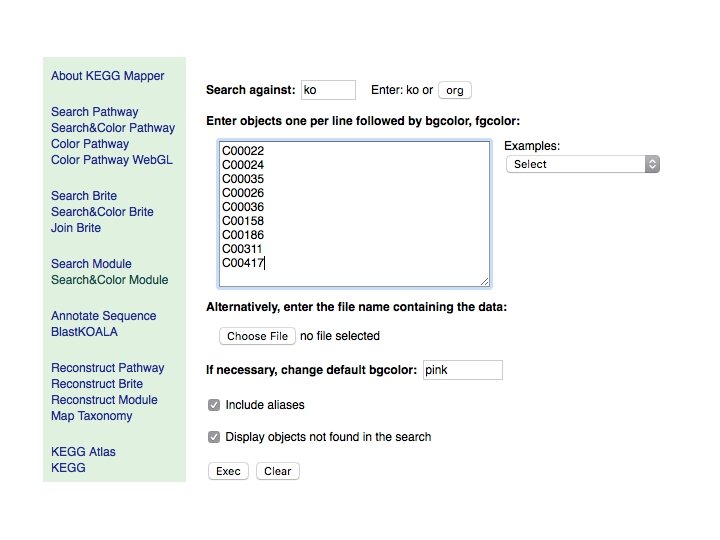
Task: Navigate to Search&Color Module
Action: click(110, 280)
